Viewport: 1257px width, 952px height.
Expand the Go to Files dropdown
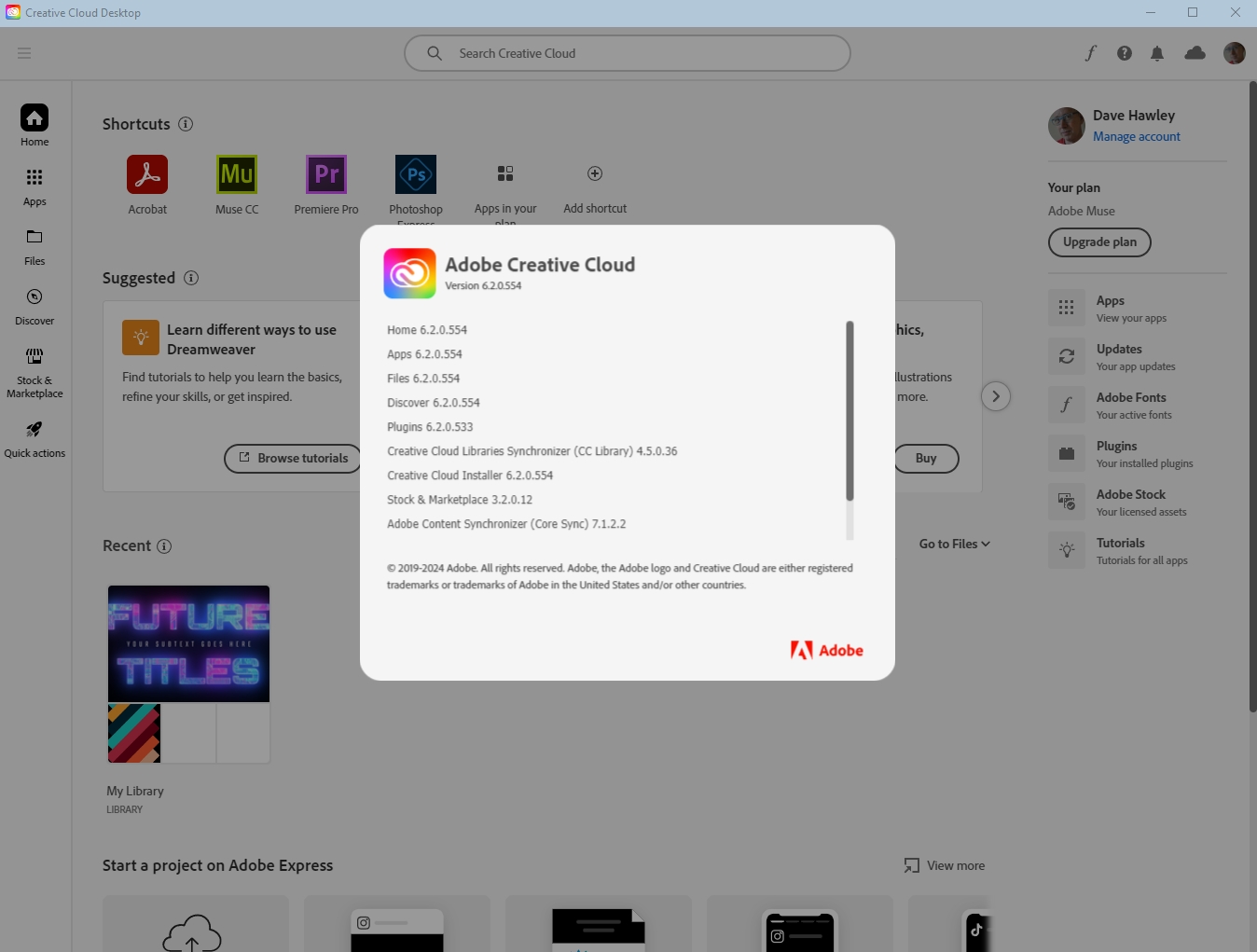(x=953, y=544)
